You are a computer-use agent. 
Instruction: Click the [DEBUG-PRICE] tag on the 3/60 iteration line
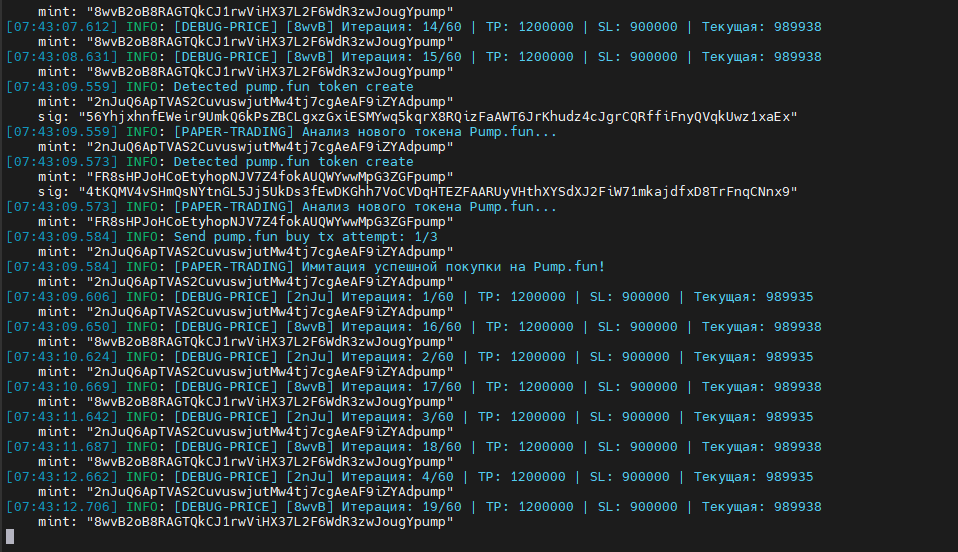226,416
